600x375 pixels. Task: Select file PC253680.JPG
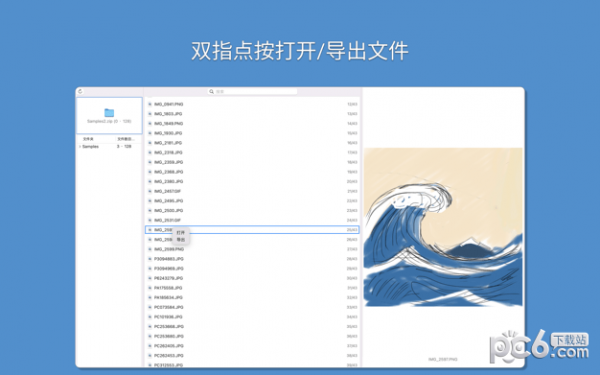pos(253,336)
